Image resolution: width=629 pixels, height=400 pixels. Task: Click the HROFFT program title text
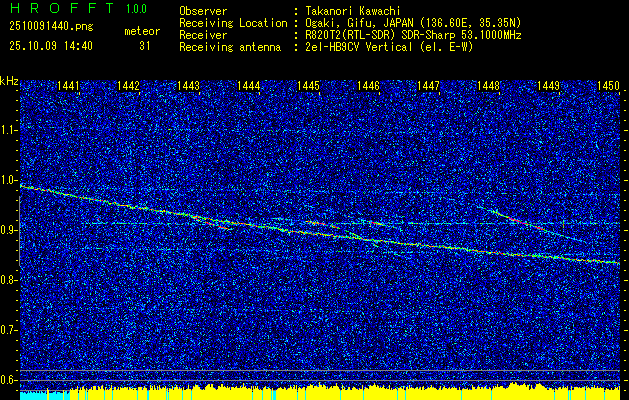[62, 8]
